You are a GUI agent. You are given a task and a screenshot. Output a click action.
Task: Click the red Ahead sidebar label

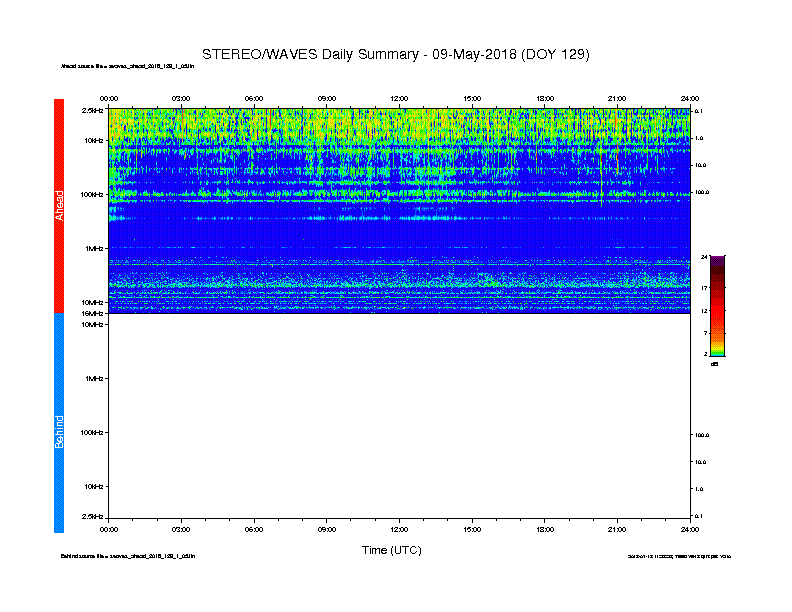click(59, 206)
